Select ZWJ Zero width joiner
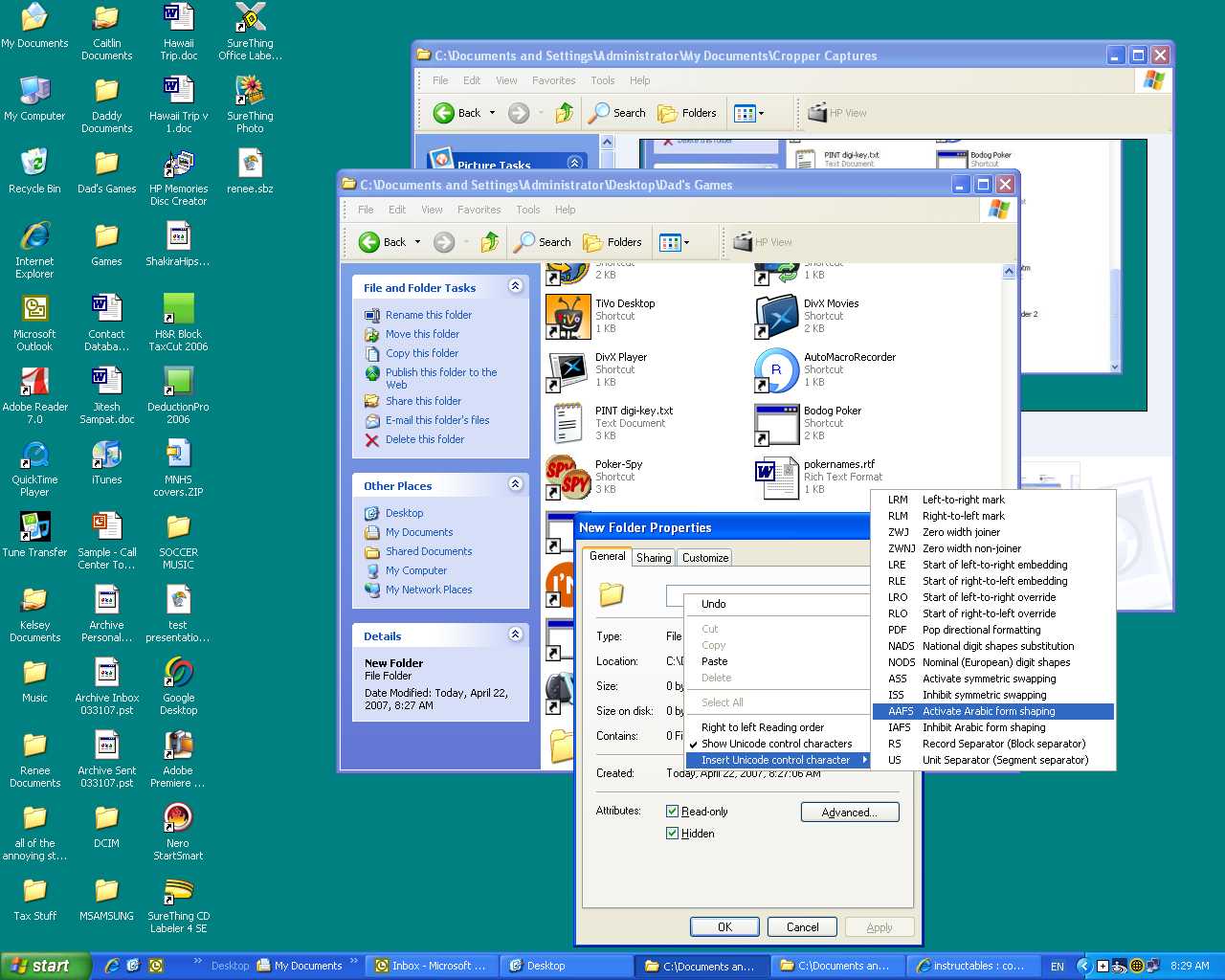This screenshot has height=980, width=1225. coord(993,532)
